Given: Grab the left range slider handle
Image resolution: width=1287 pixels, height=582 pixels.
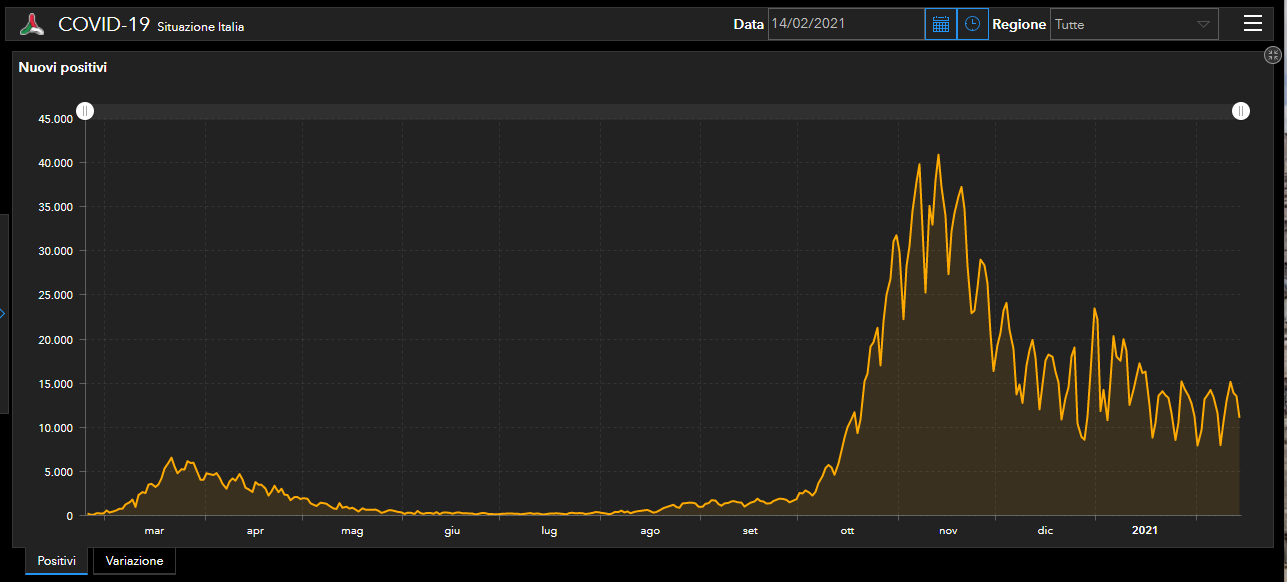Looking at the screenshot, I should point(86,111).
